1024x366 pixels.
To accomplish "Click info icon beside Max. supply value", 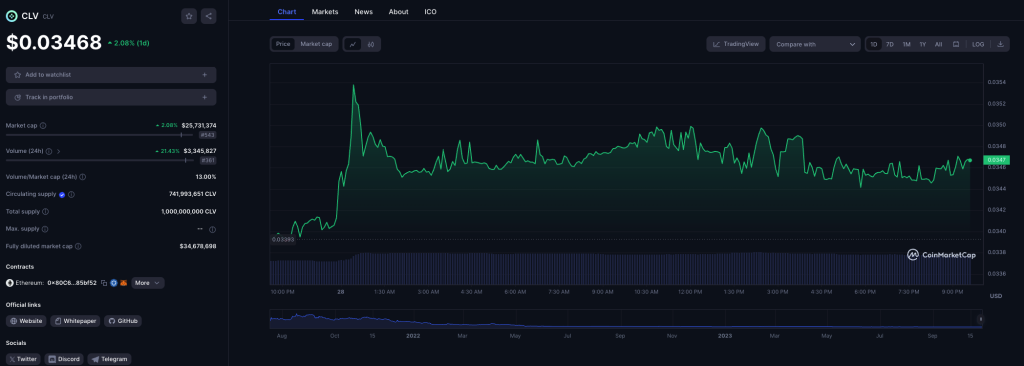I will tap(212, 229).
